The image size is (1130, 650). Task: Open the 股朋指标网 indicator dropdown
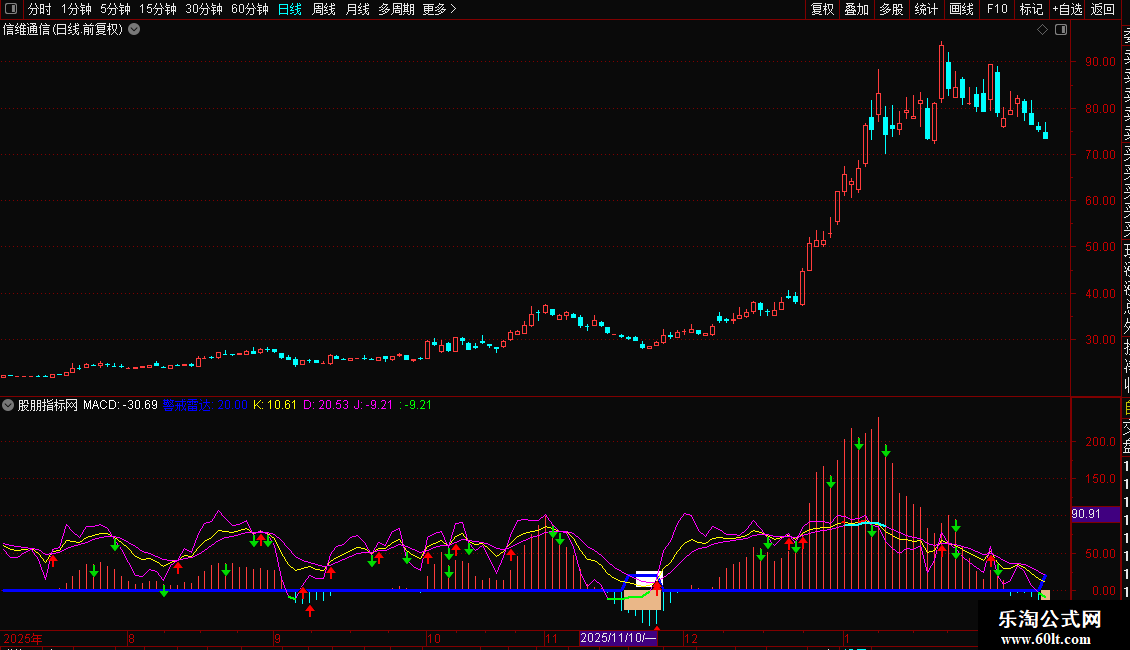(x=9, y=405)
